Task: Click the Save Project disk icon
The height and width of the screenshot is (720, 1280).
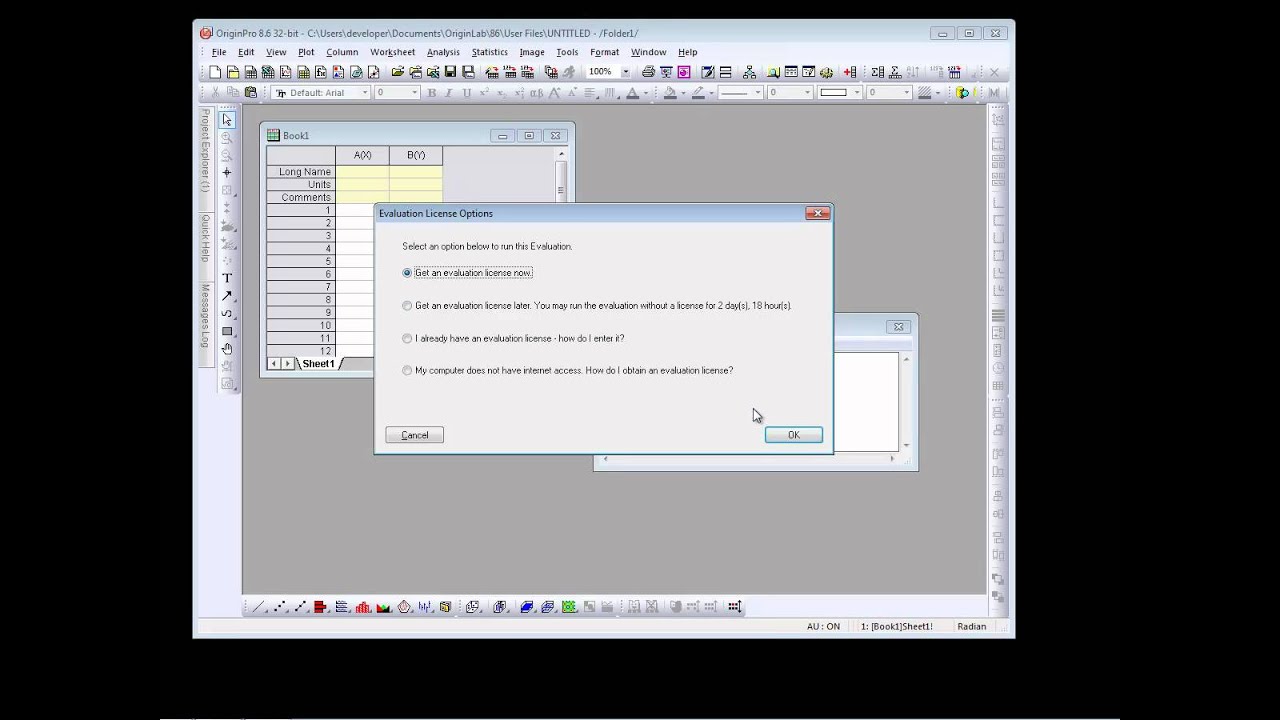Action: point(450,72)
